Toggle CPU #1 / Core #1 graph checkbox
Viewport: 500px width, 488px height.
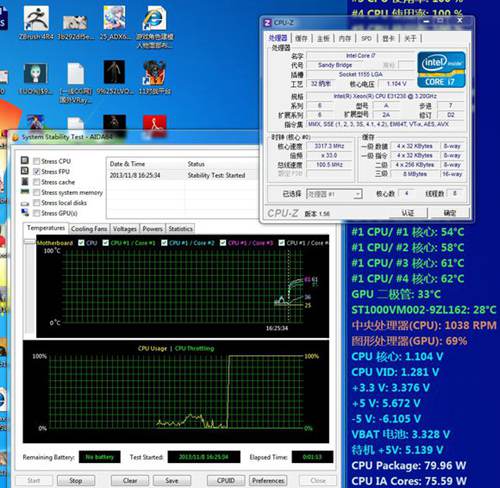106,243
